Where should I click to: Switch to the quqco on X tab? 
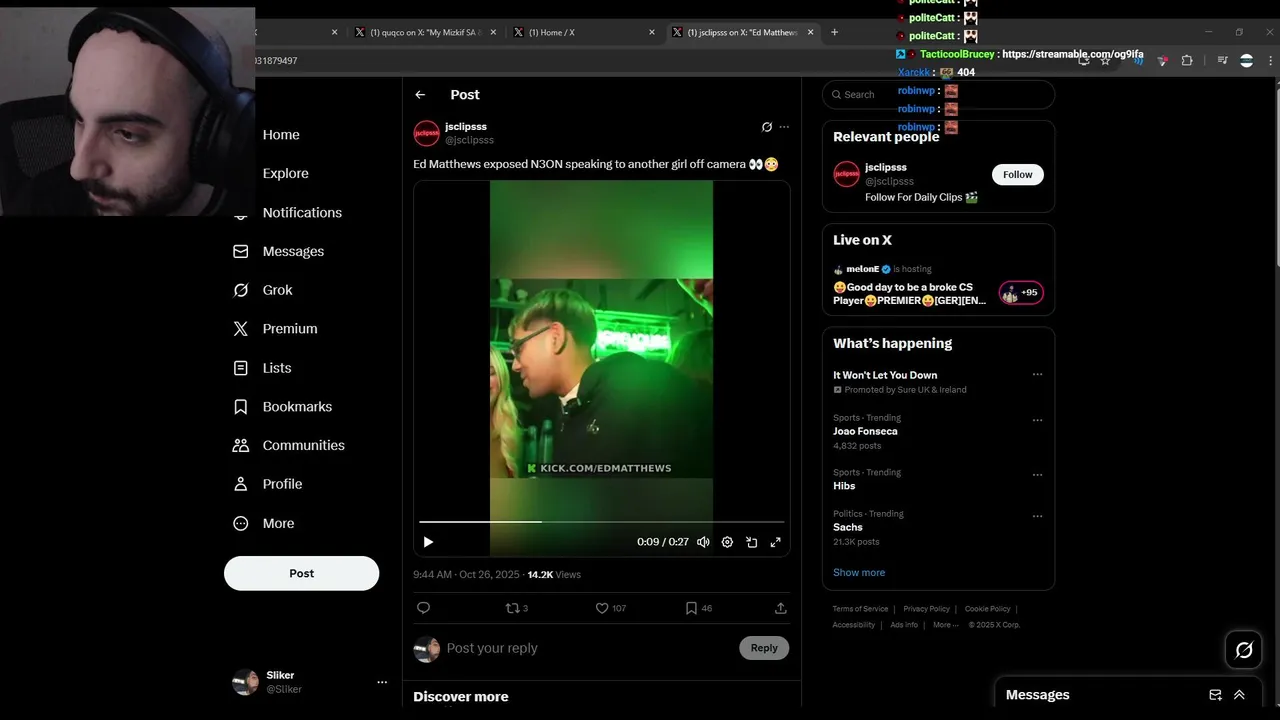(x=425, y=32)
